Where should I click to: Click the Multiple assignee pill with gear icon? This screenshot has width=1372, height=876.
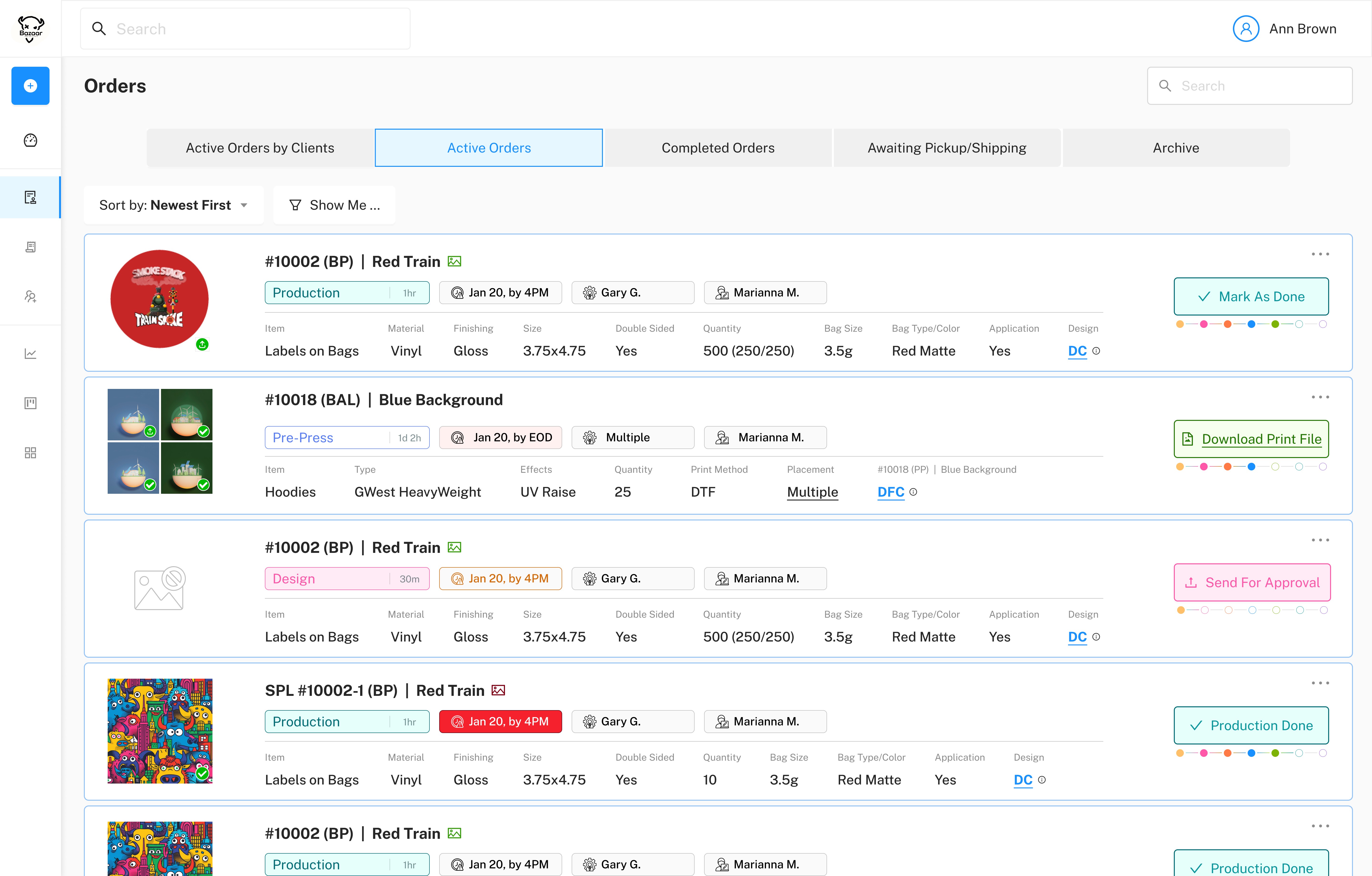[633, 438]
